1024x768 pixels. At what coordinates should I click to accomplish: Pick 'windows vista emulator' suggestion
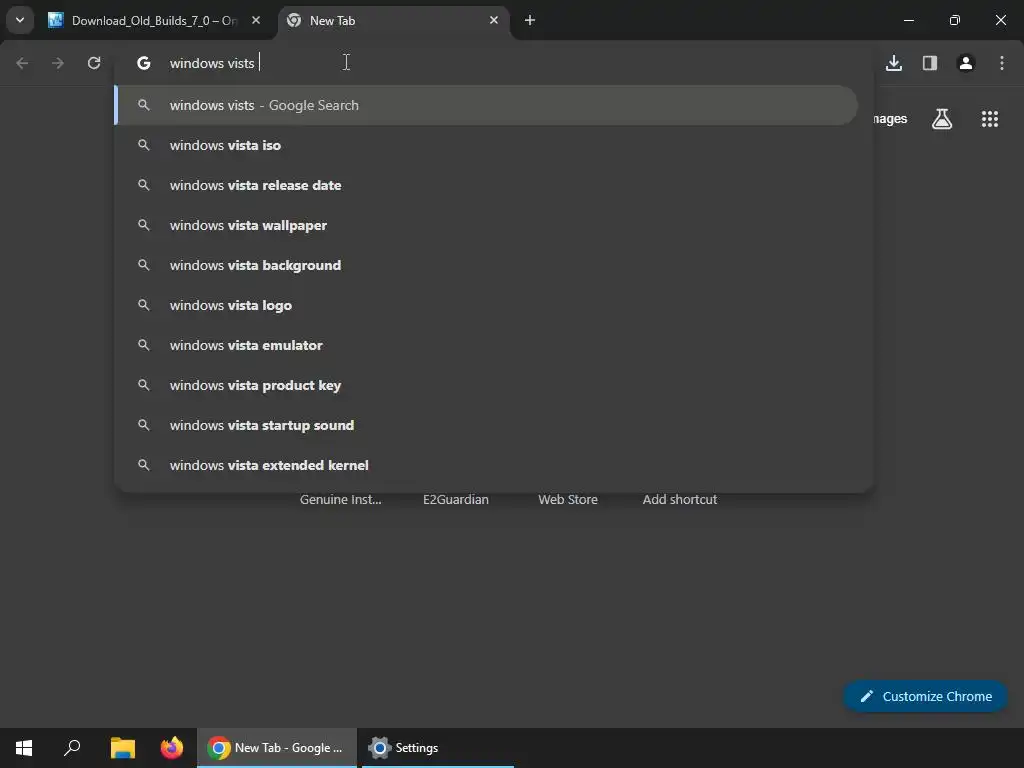coord(486,345)
